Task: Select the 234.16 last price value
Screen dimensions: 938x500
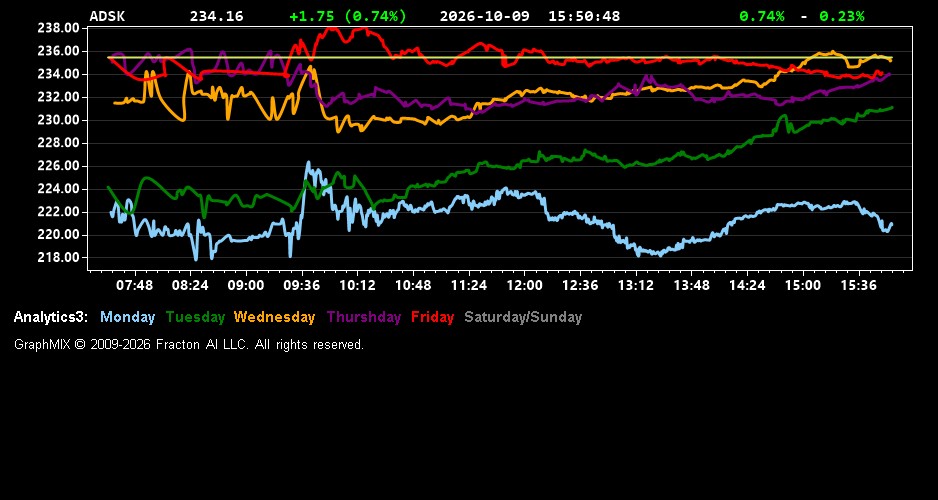Action: [217, 16]
